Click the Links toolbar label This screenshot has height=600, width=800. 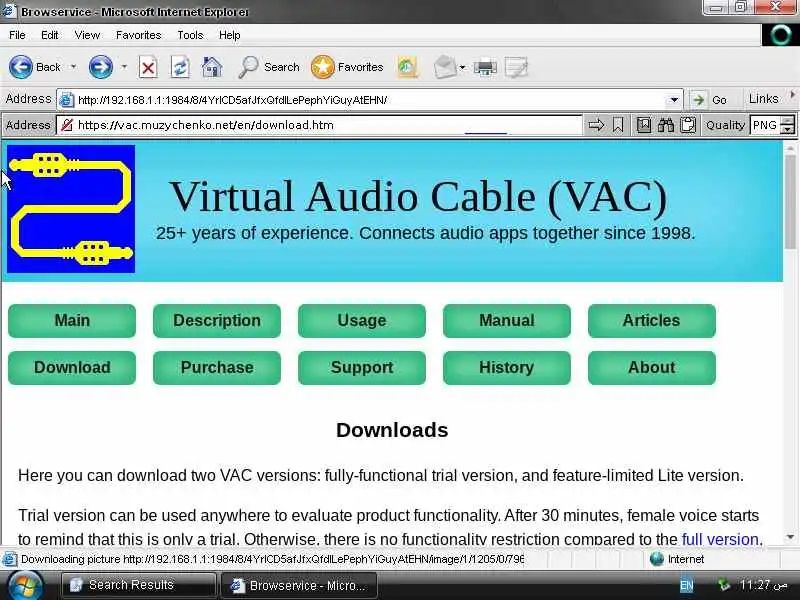[x=763, y=99]
